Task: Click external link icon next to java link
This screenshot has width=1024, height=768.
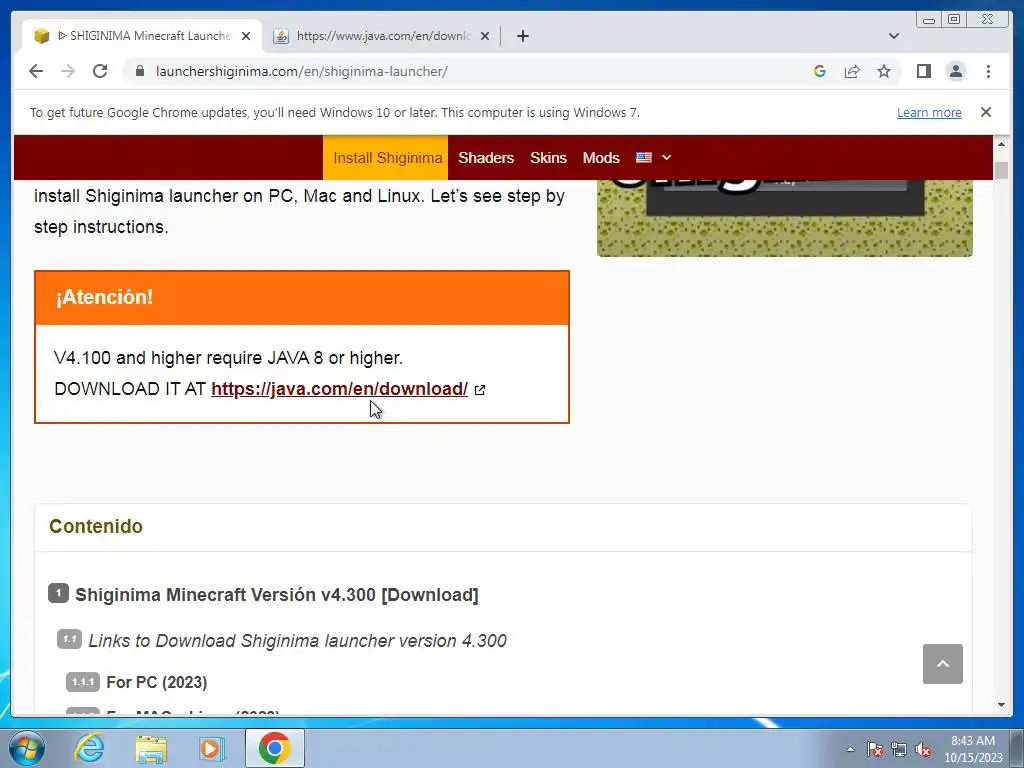Action: click(x=480, y=390)
